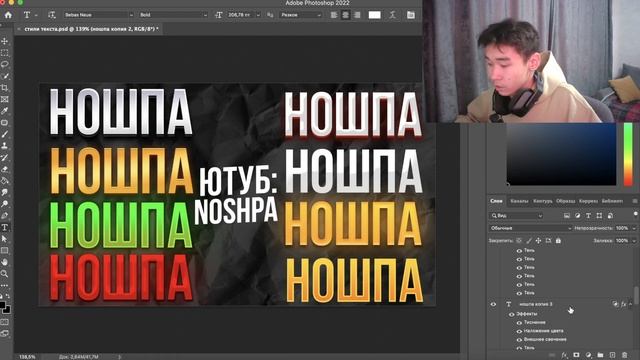The width and height of the screenshot is (640, 360).
Task: Toggle visibility of Внешнее свечение effect
Action: click(x=519, y=340)
